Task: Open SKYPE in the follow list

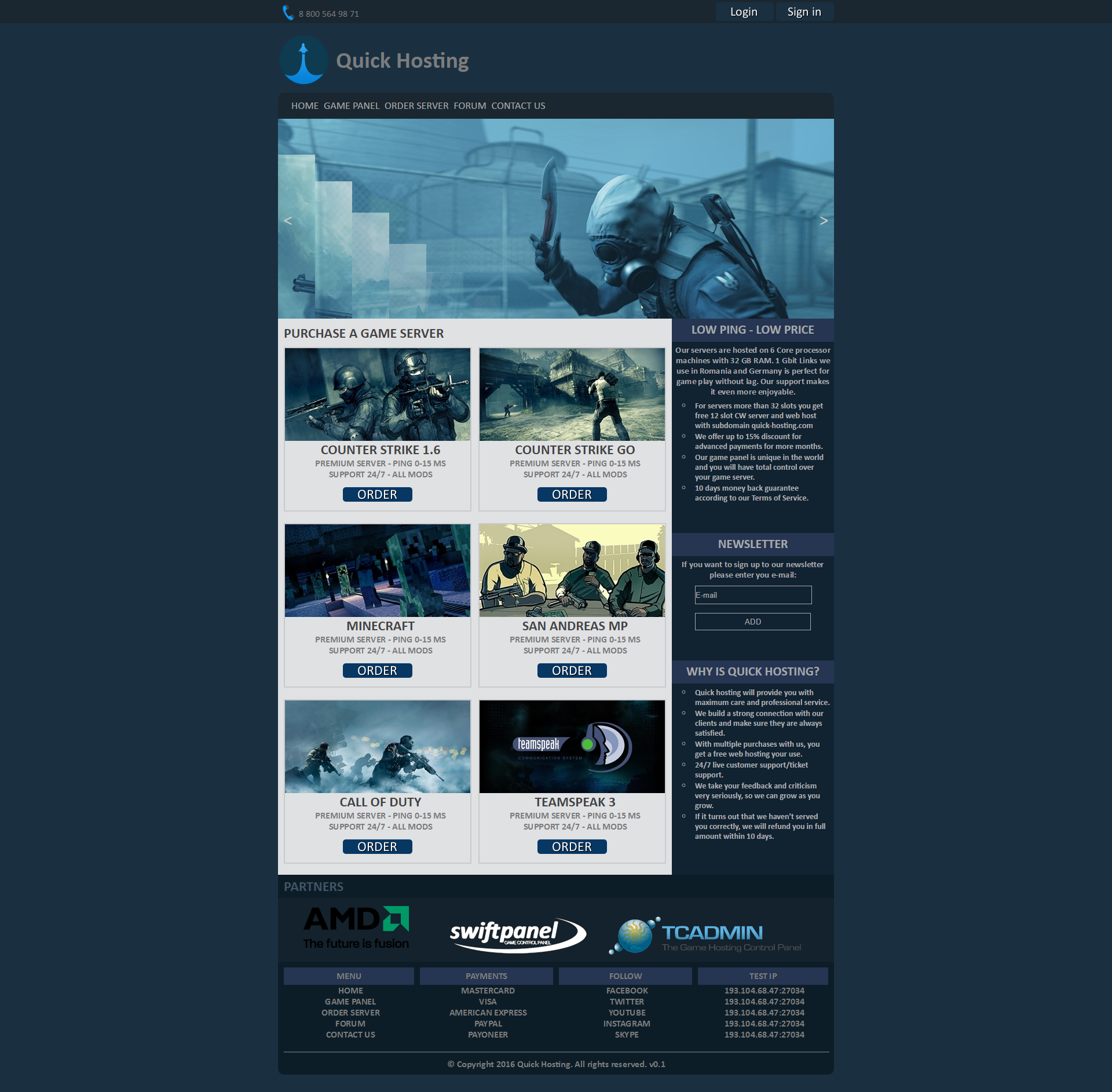Action: pyautogui.click(x=627, y=1035)
